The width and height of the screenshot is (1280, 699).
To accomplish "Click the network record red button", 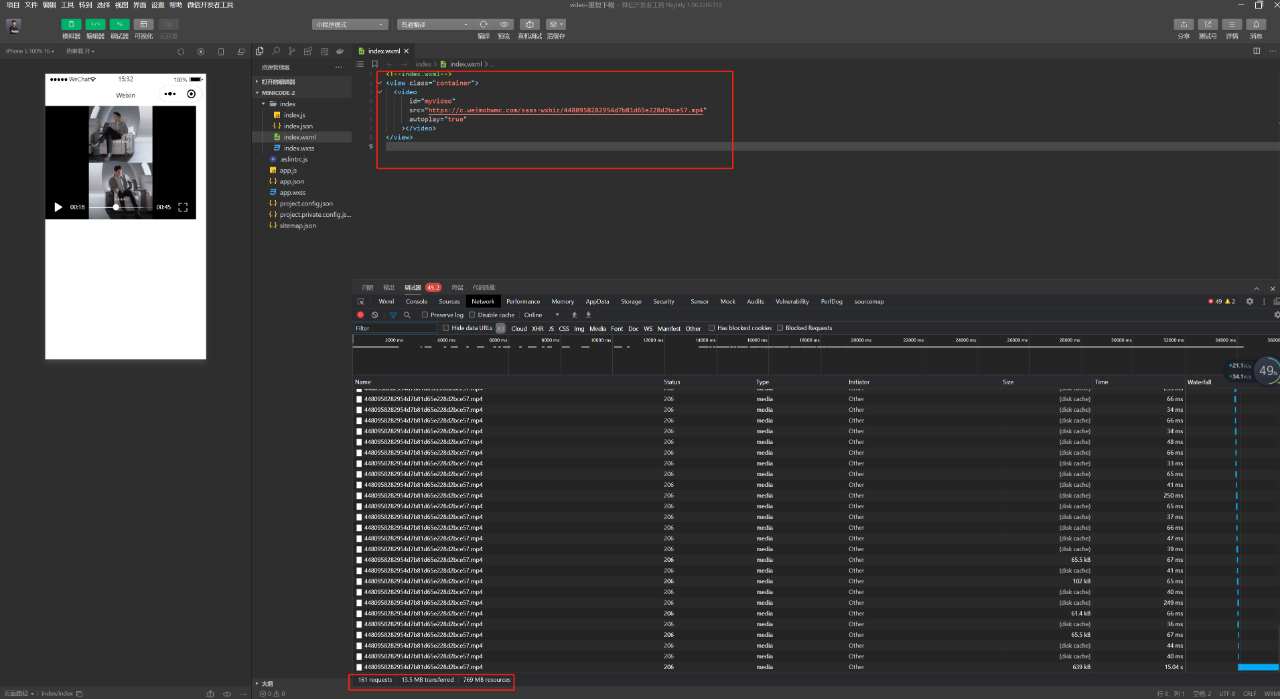I will click(x=361, y=314).
